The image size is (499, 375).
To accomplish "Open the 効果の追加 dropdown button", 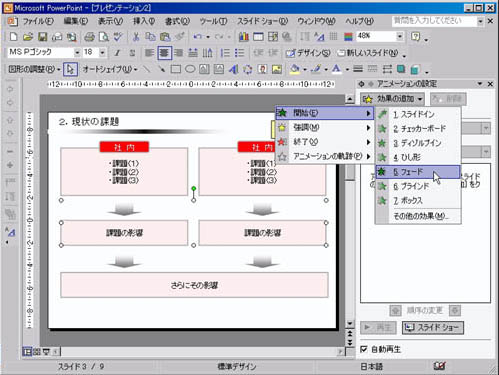I will [x=392, y=99].
